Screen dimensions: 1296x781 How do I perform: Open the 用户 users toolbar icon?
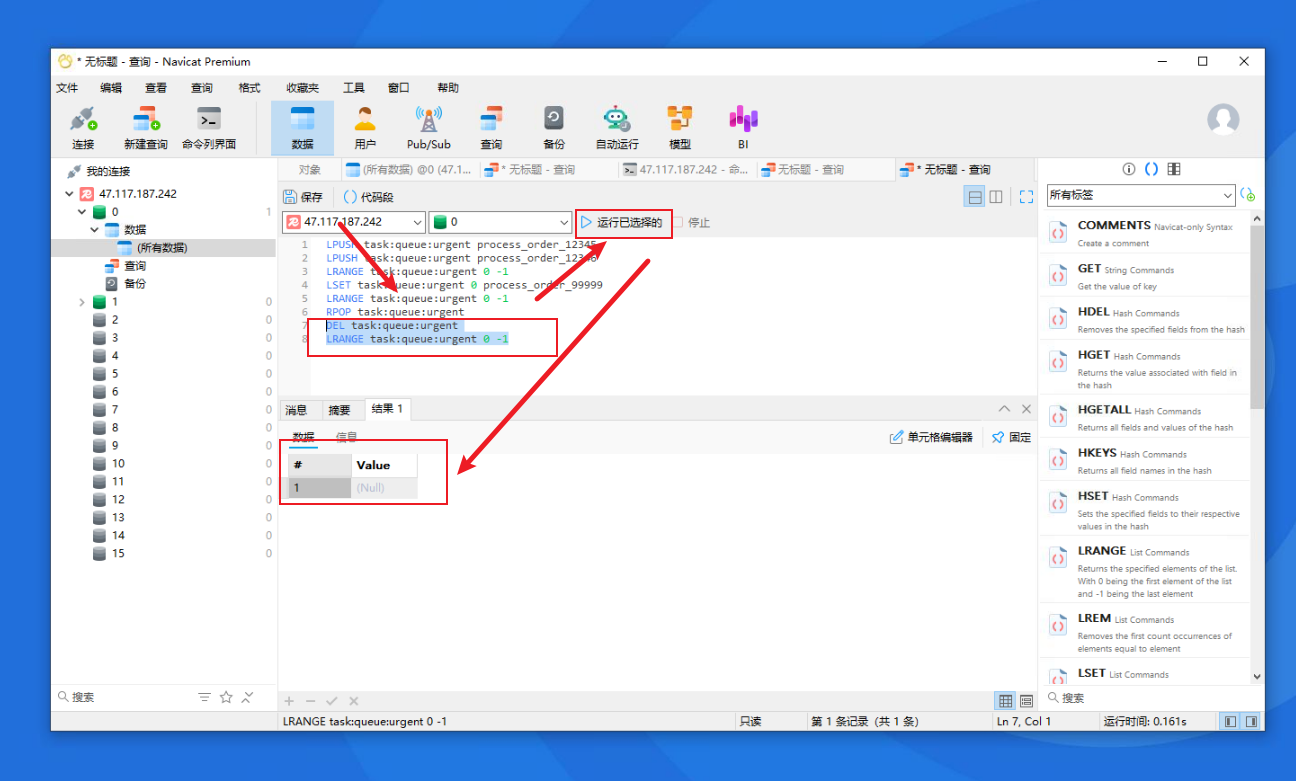click(x=365, y=128)
